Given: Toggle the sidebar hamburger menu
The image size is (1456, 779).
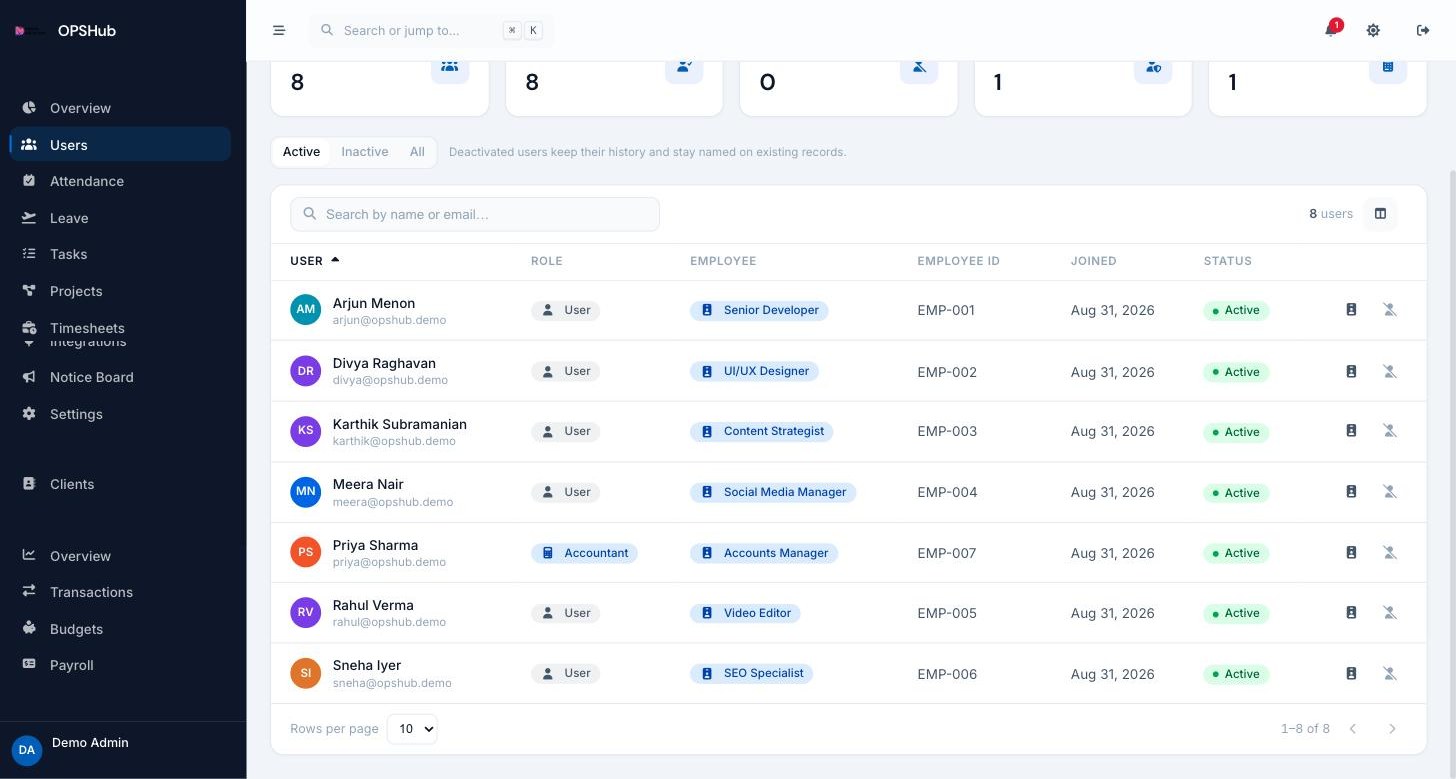Looking at the screenshot, I should (x=279, y=30).
